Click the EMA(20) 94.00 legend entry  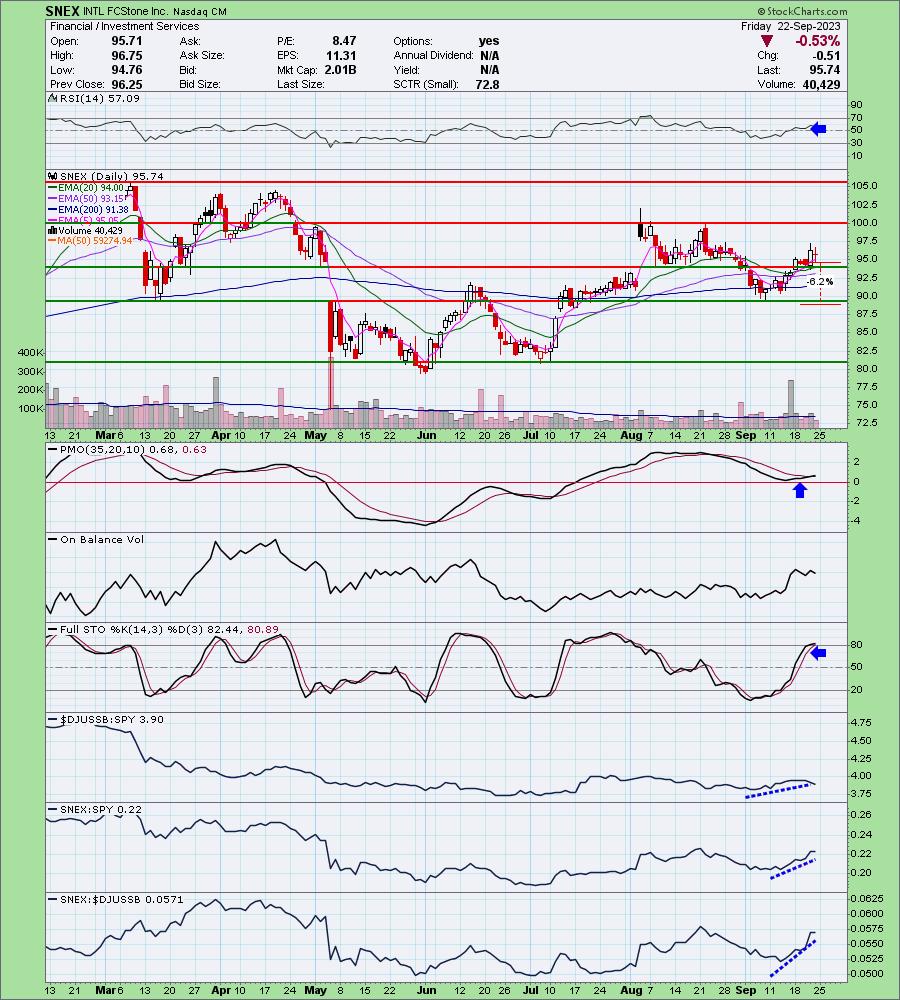tap(85, 188)
